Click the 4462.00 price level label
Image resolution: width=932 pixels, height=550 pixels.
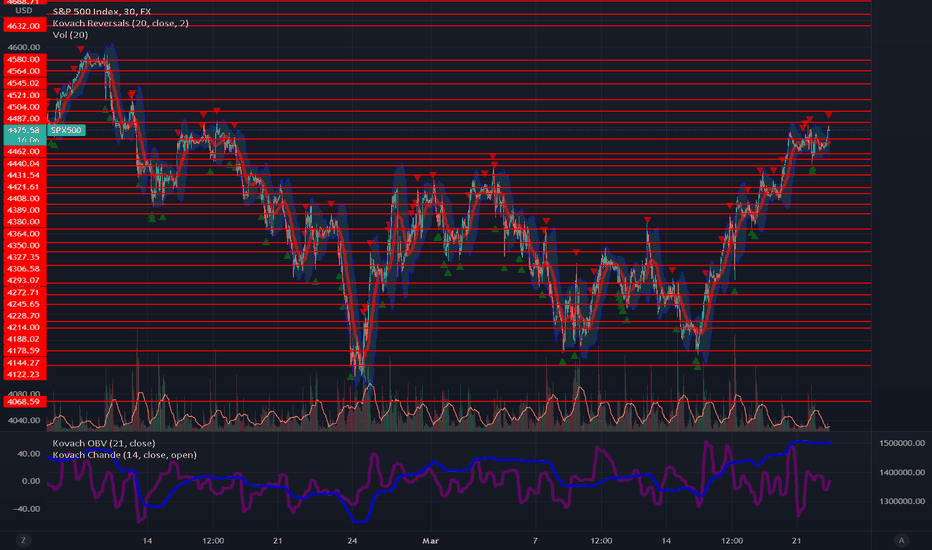coord(24,152)
